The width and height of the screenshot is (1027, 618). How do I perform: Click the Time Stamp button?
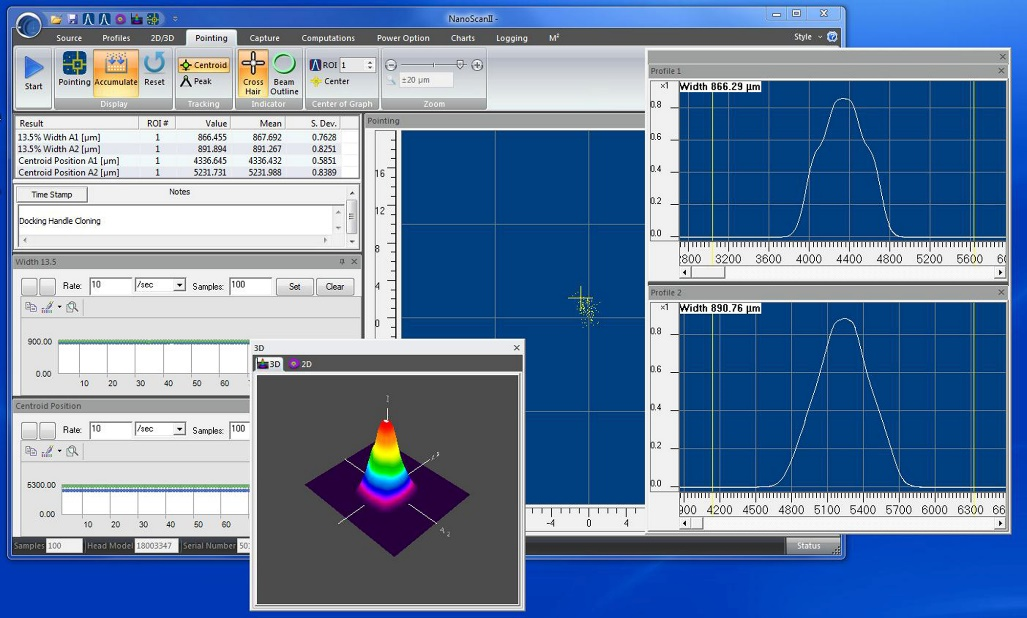click(52, 194)
